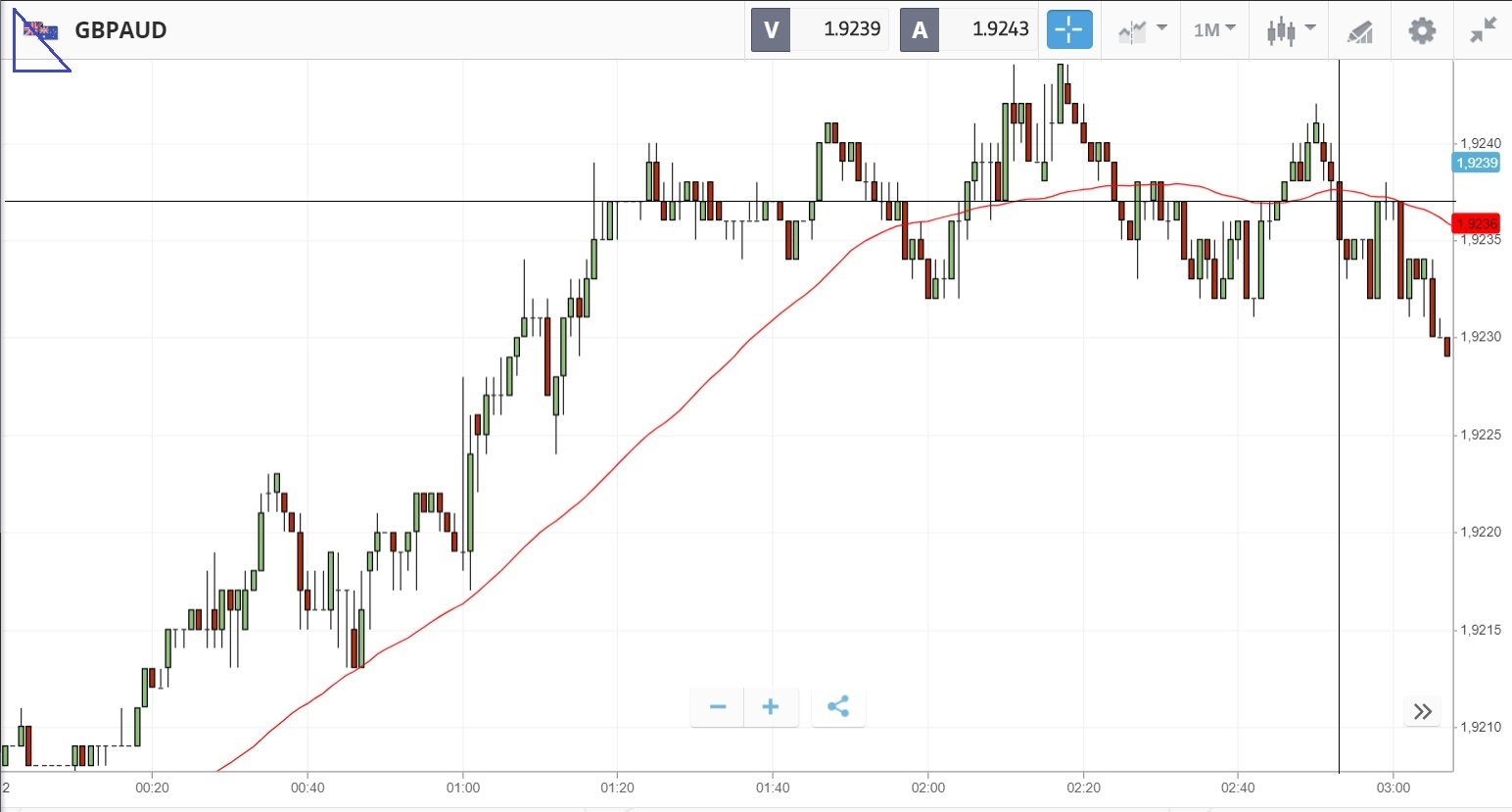Click the GBPAUD flag icon
The height and width of the screenshot is (812, 1512).
pos(41,30)
